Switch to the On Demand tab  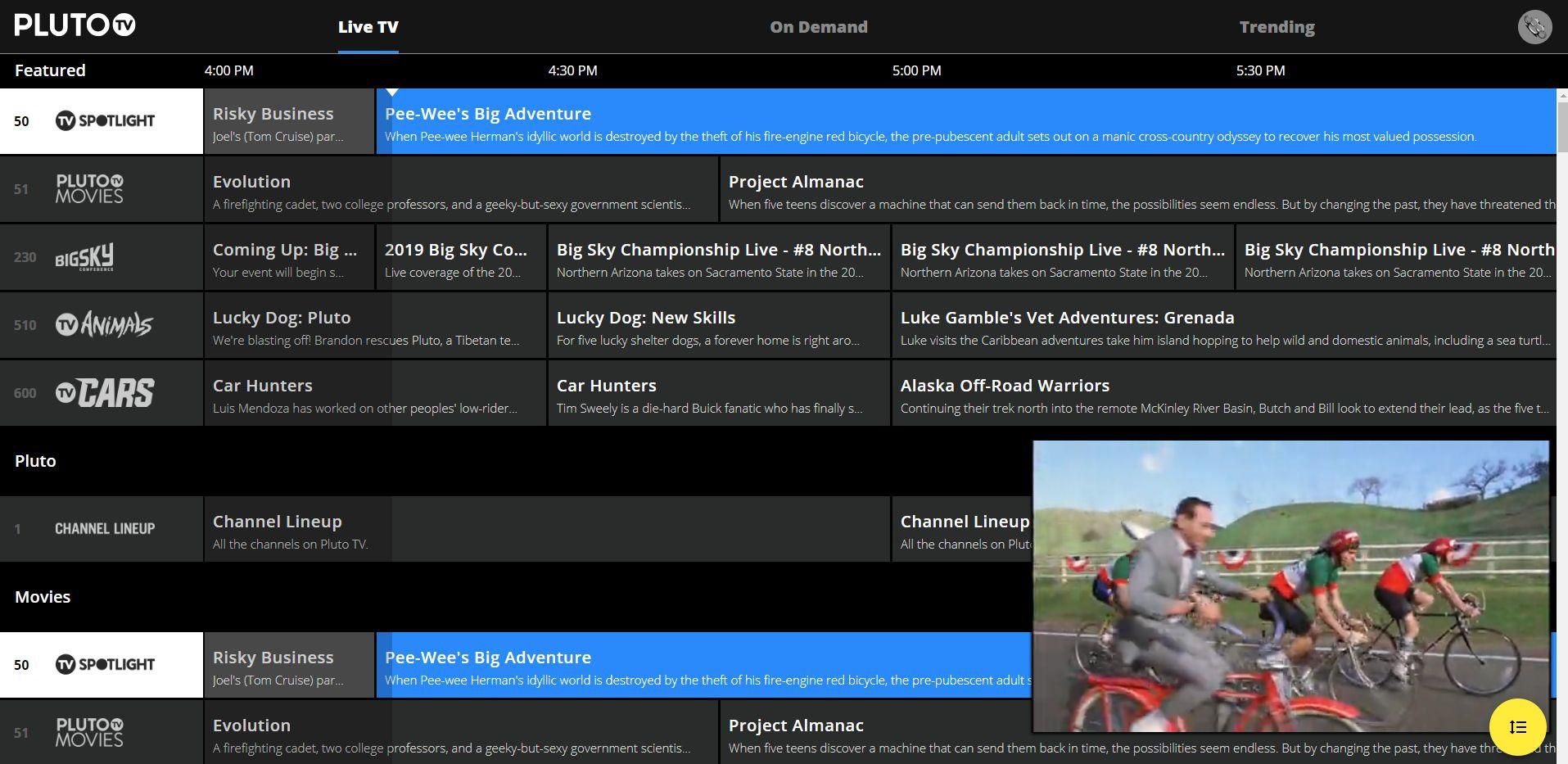[x=817, y=26]
